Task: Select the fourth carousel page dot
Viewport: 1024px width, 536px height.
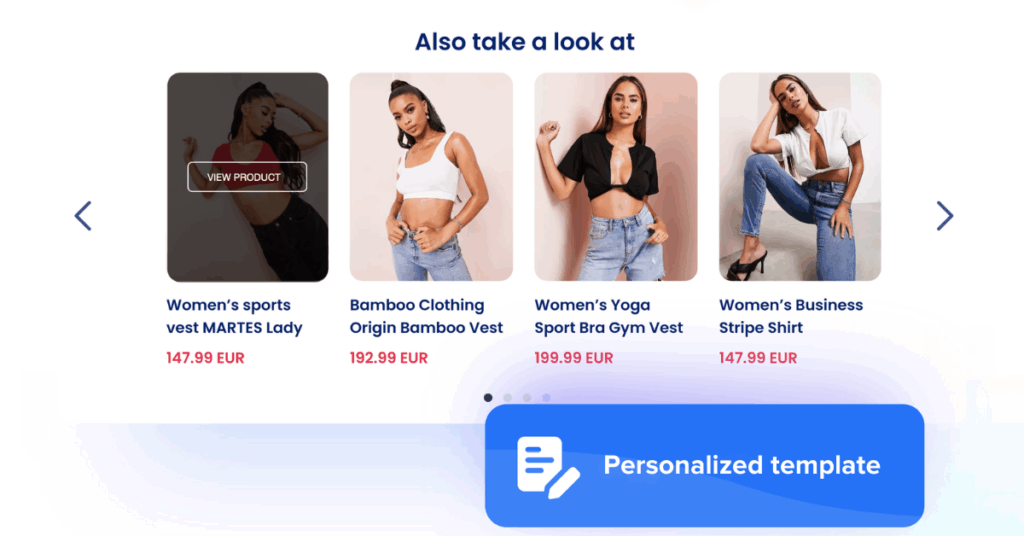Action: pyautogui.click(x=546, y=398)
